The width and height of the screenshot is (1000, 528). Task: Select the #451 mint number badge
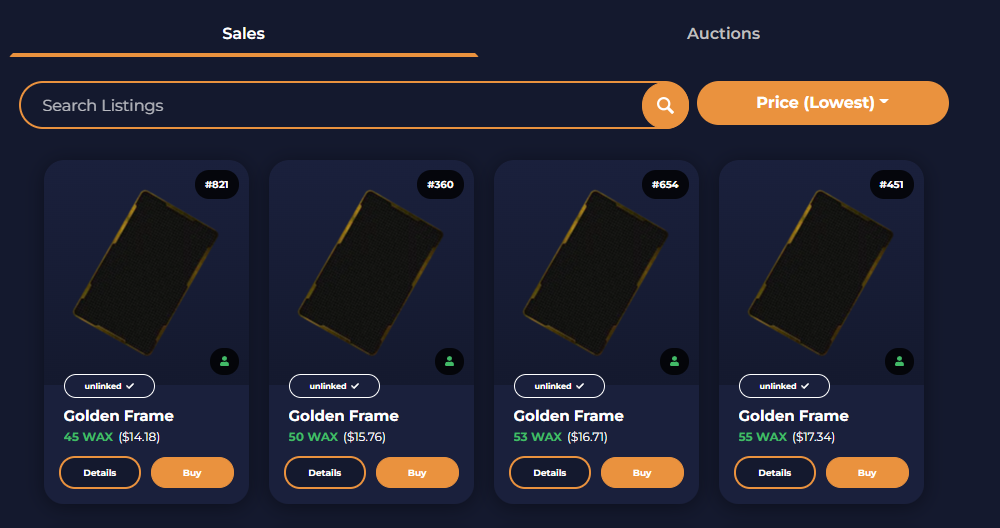click(x=892, y=184)
